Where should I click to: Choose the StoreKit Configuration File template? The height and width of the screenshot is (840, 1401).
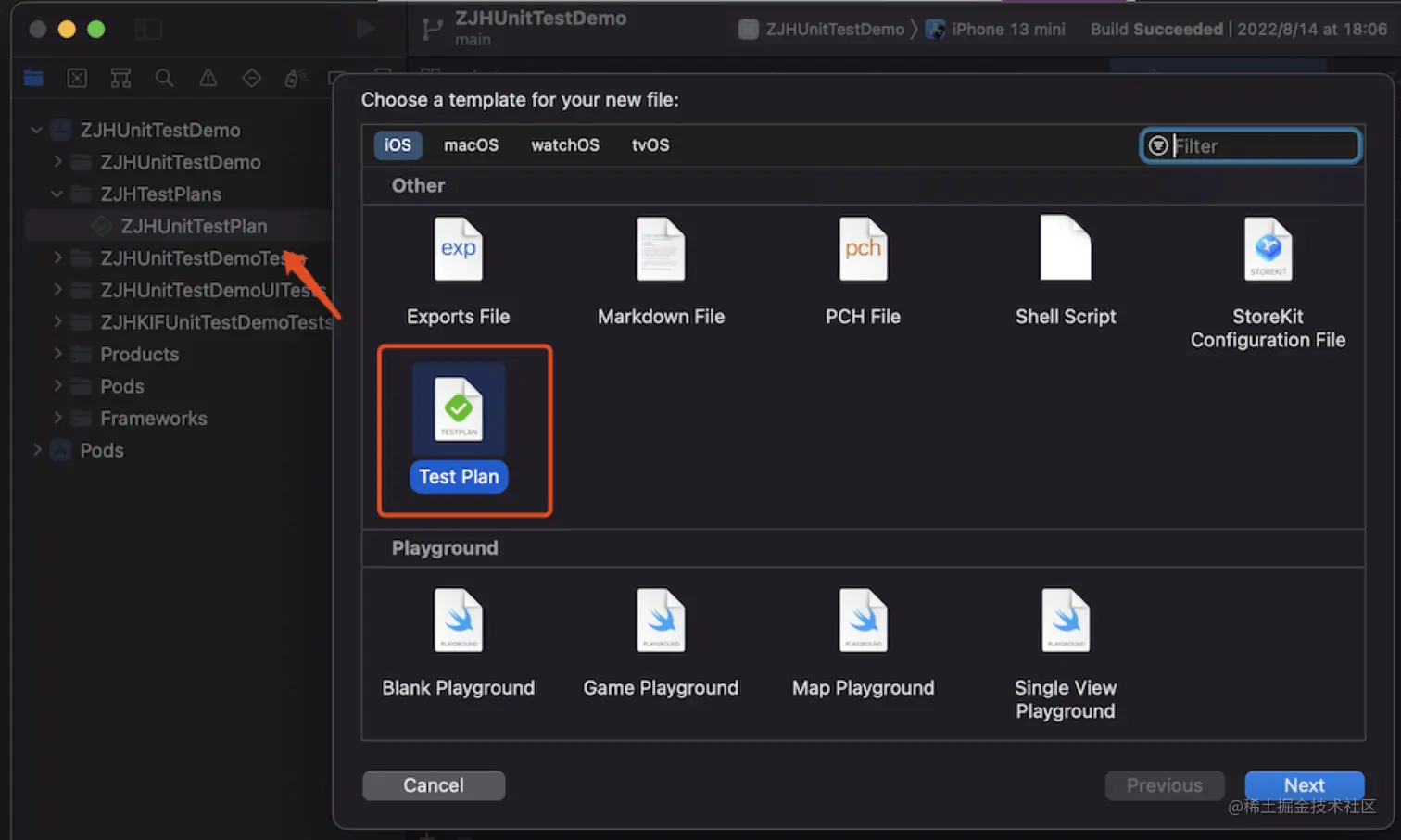pos(1268,249)
